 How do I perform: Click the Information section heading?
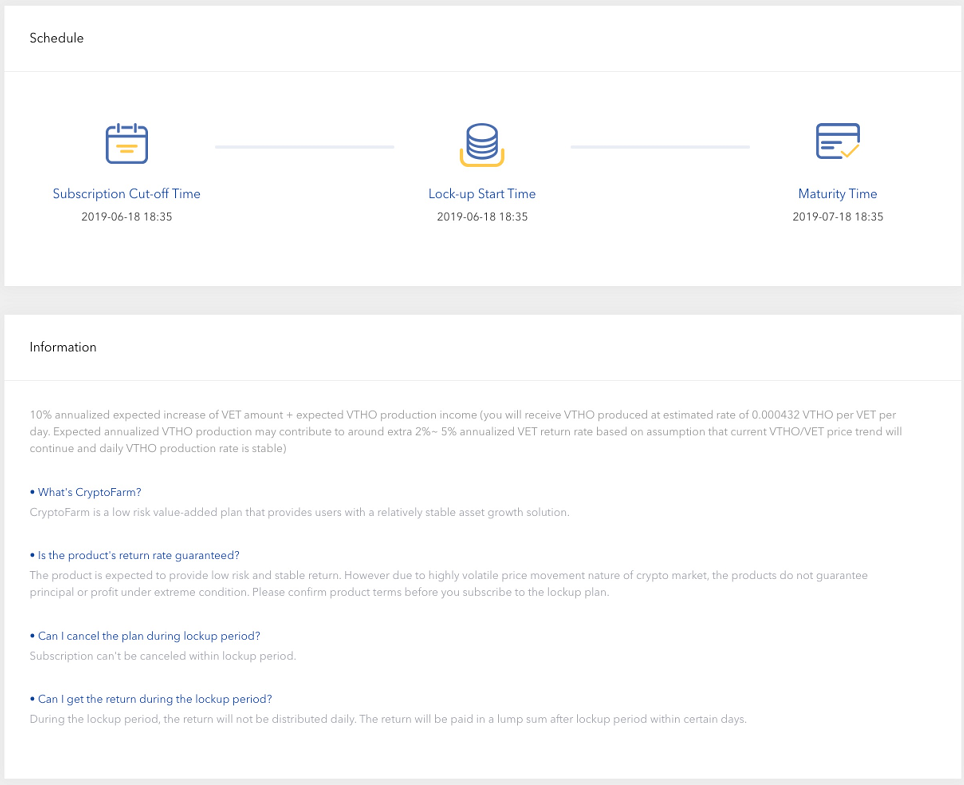pos(63,347)
